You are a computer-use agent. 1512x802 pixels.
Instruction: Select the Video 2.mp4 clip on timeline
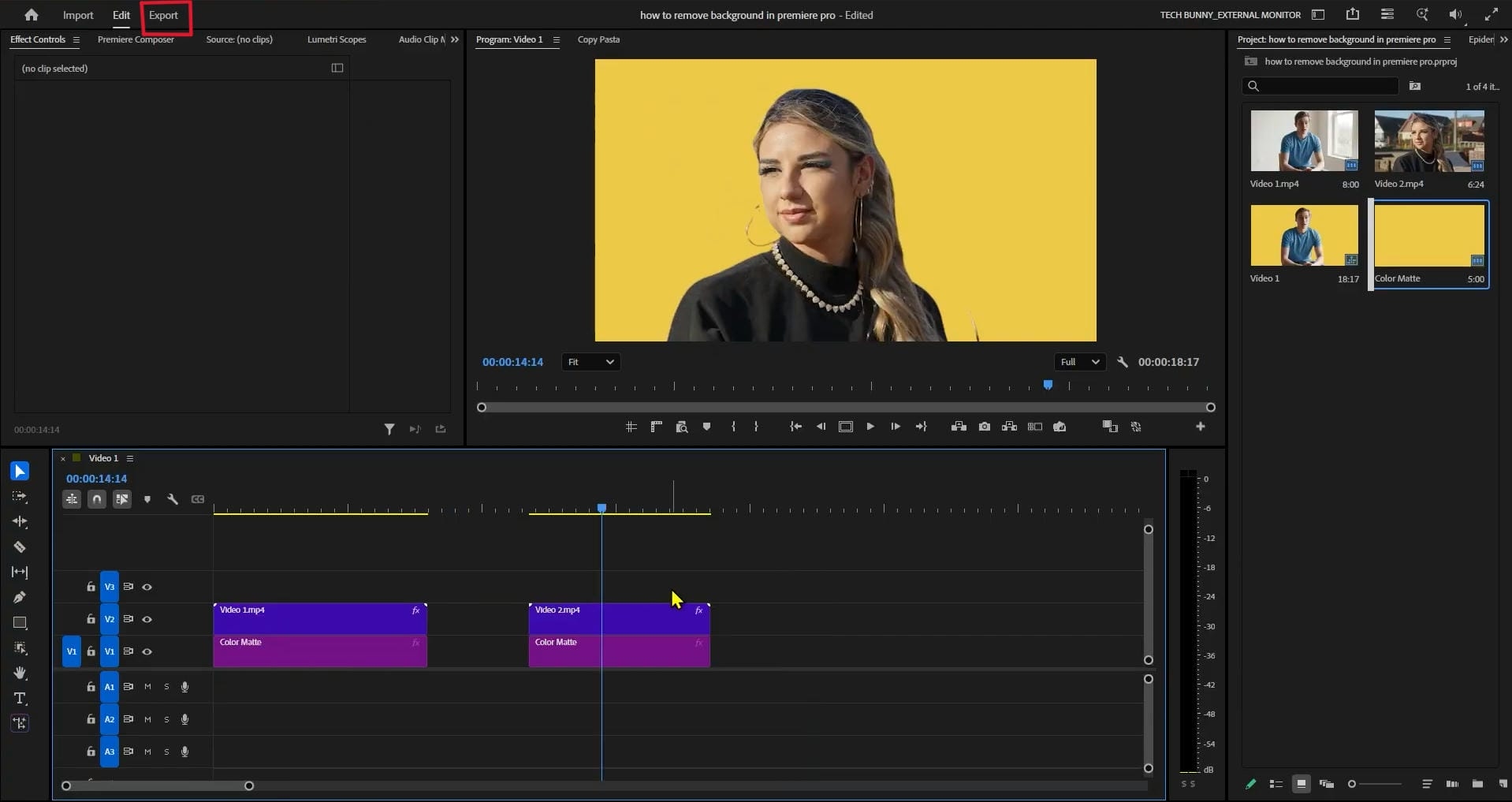pyautogui.click(x=619, y=619)
